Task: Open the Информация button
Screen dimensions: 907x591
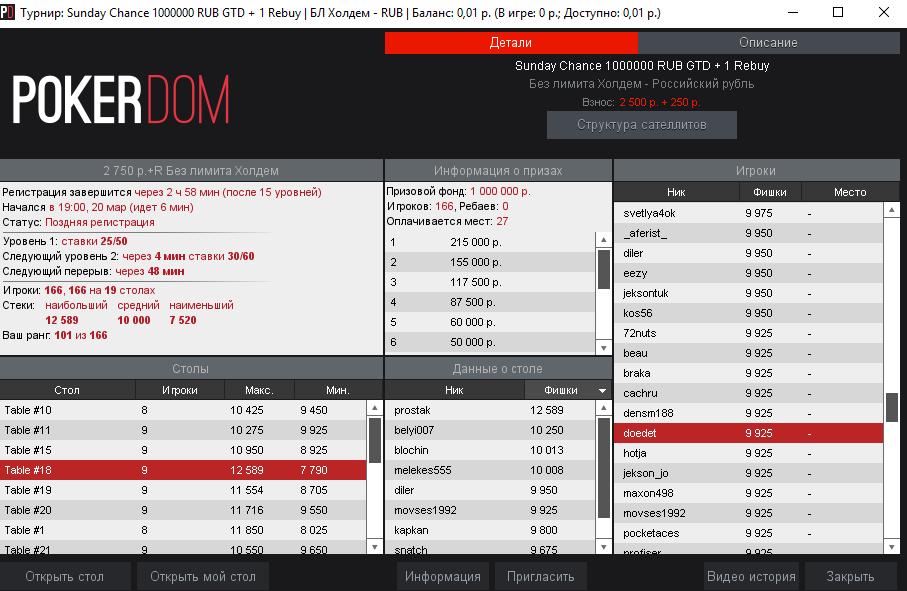Action: click(443, 577)
